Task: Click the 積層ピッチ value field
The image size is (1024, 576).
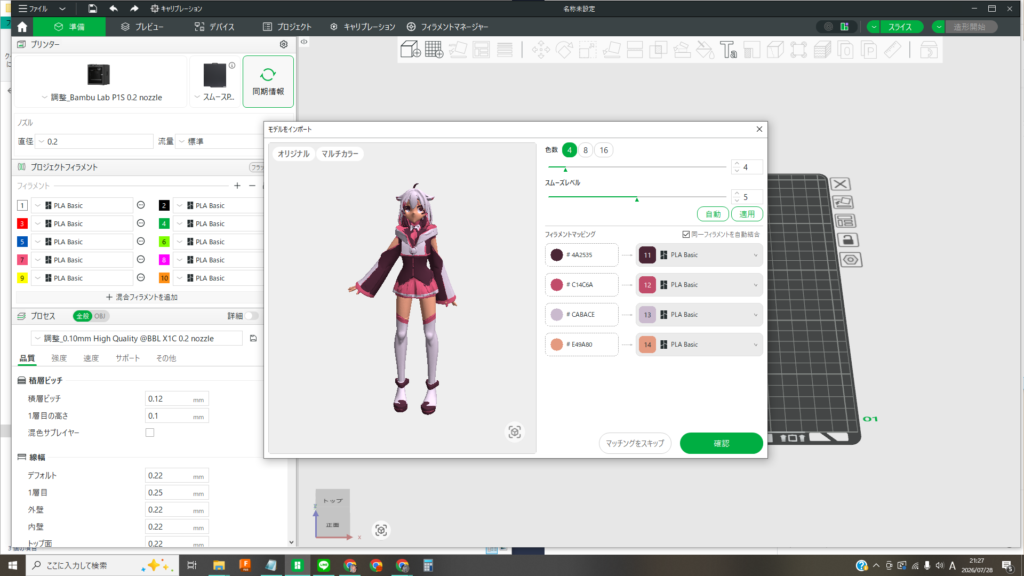Action: pyautogui.click(x=176, y=398)
